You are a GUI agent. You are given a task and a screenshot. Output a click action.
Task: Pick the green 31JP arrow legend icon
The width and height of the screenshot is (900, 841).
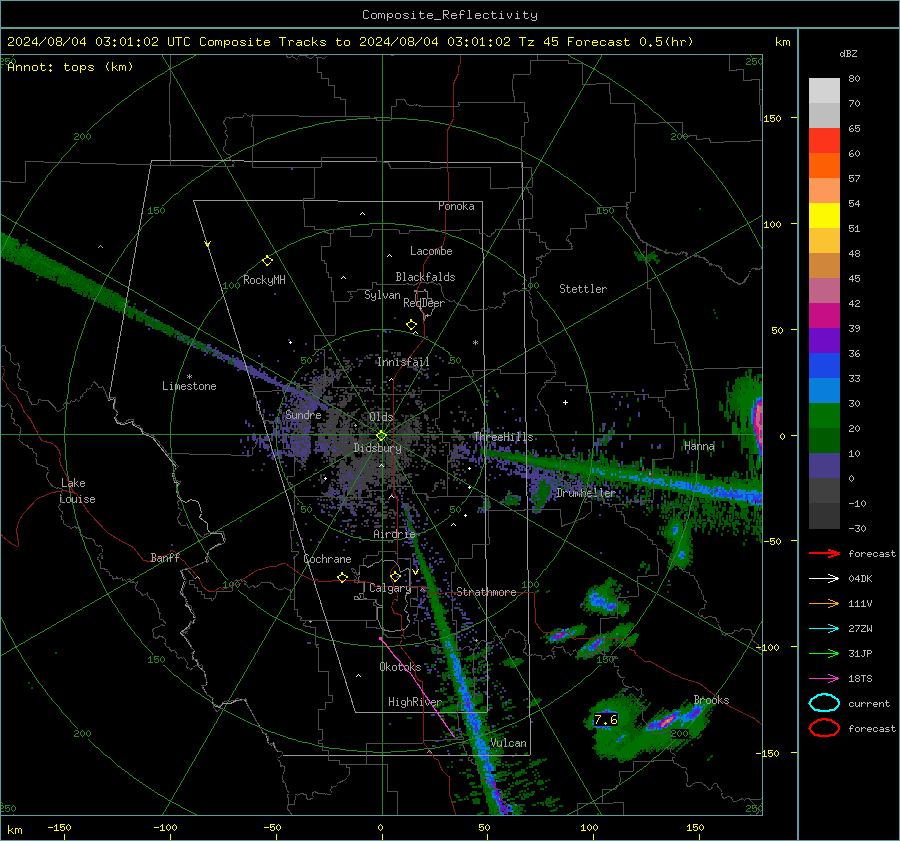click(824, 653)
